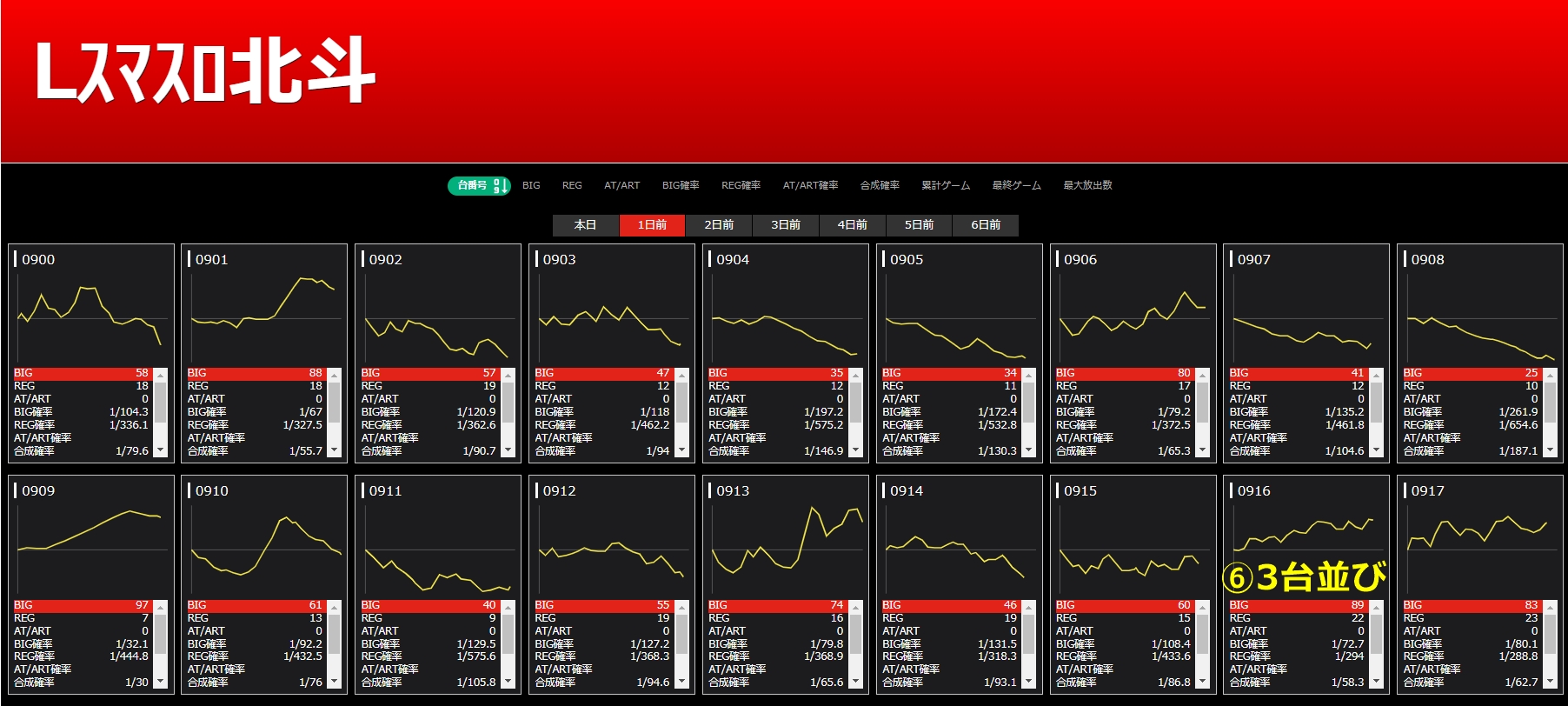This screenshot has height=706, width=1568.
Task: Sort by BIG確率
Action: click(x=681, y=185)
